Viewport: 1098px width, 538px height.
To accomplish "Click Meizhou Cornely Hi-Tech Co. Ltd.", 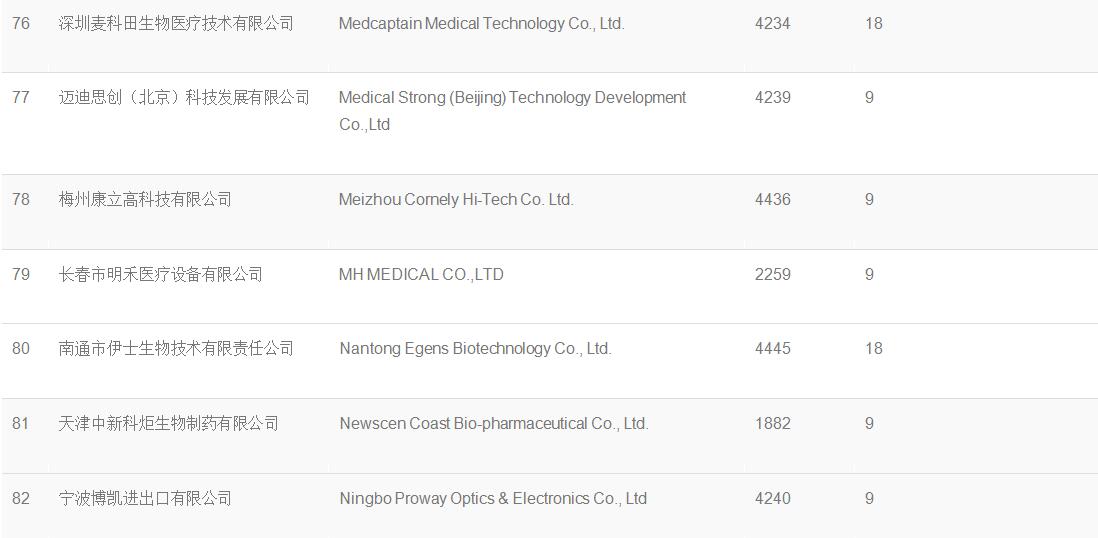I will point(456,199).
